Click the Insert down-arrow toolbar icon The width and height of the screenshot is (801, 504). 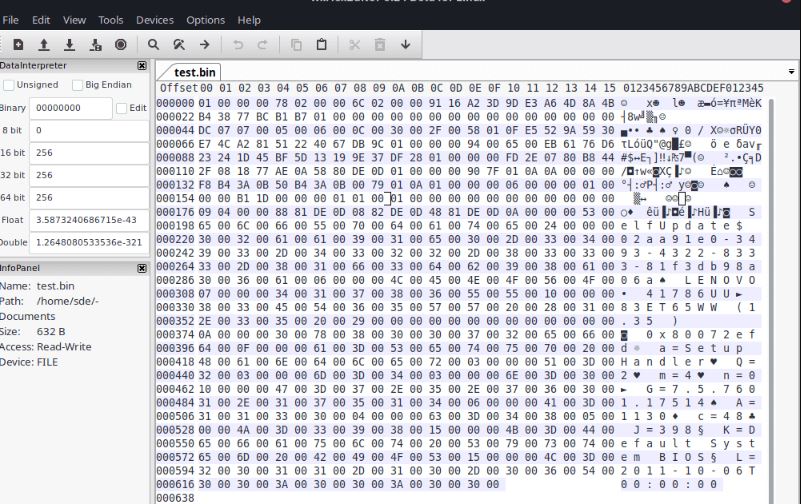click(x=406, y=45)
